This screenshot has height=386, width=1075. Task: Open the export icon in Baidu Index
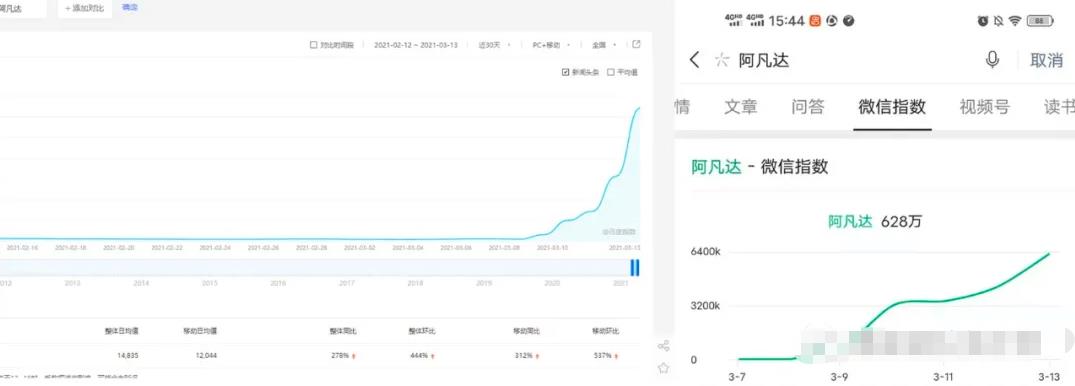pyautogui.click(x=636, y=44)
